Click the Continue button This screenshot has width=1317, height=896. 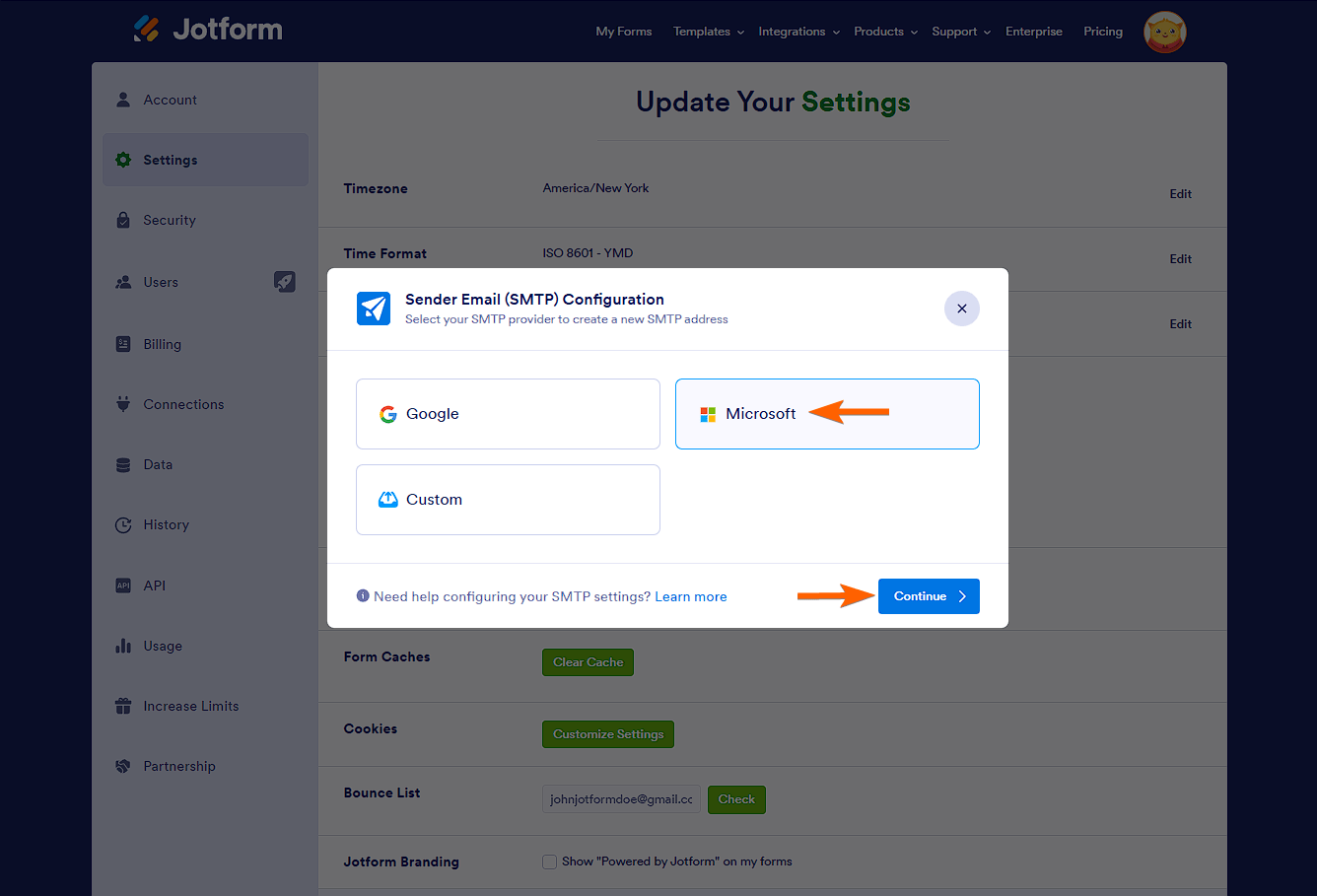(929, 596)
